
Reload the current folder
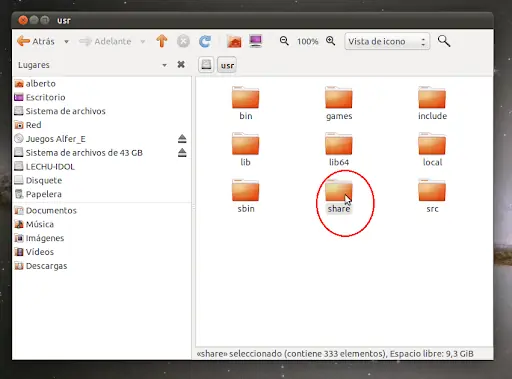tap(205, 41)
